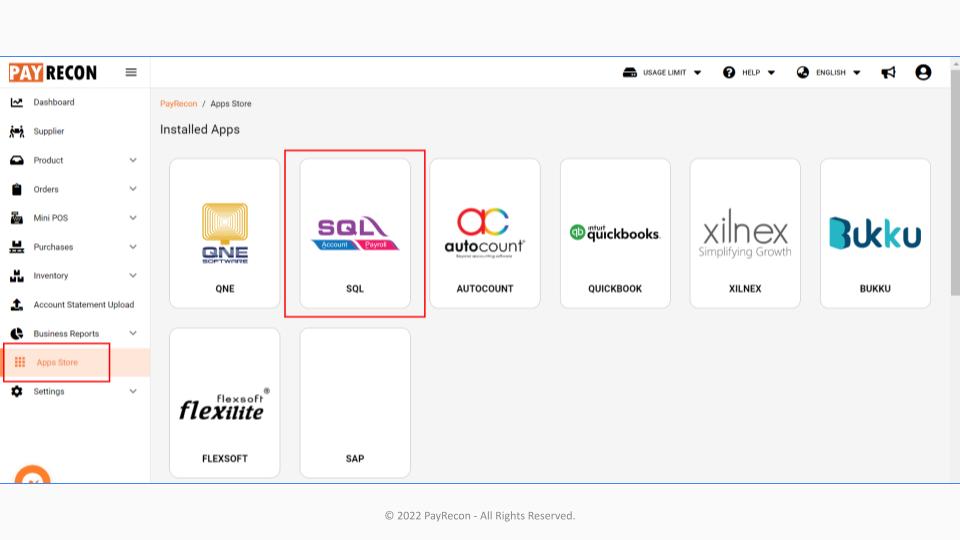The image size is (960, 540).
Task: Open the SQL app card
Action: click(x=355, y=233)
